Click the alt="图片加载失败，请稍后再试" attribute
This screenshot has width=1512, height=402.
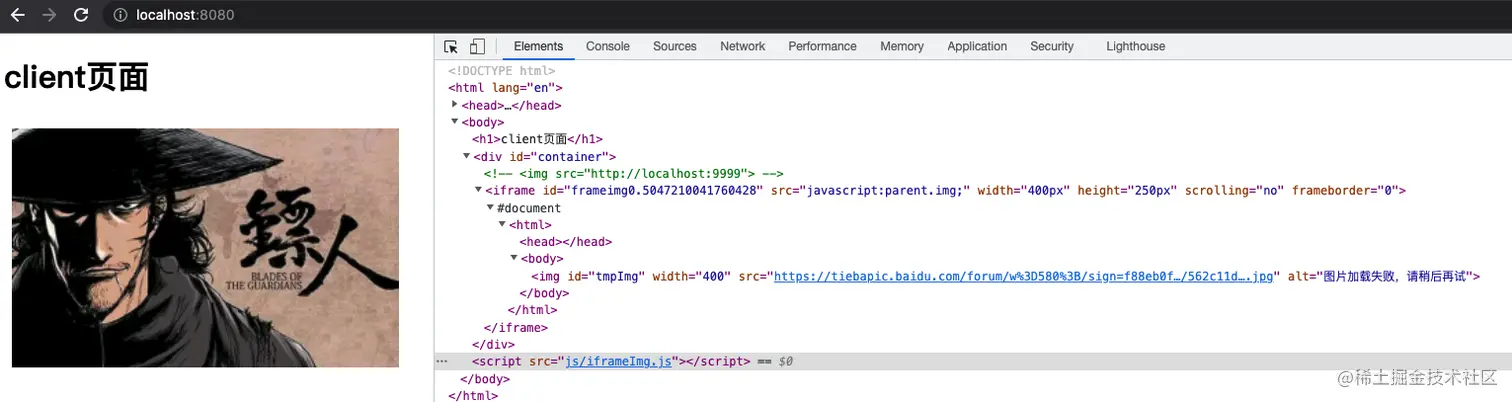tap(1379, 276)
